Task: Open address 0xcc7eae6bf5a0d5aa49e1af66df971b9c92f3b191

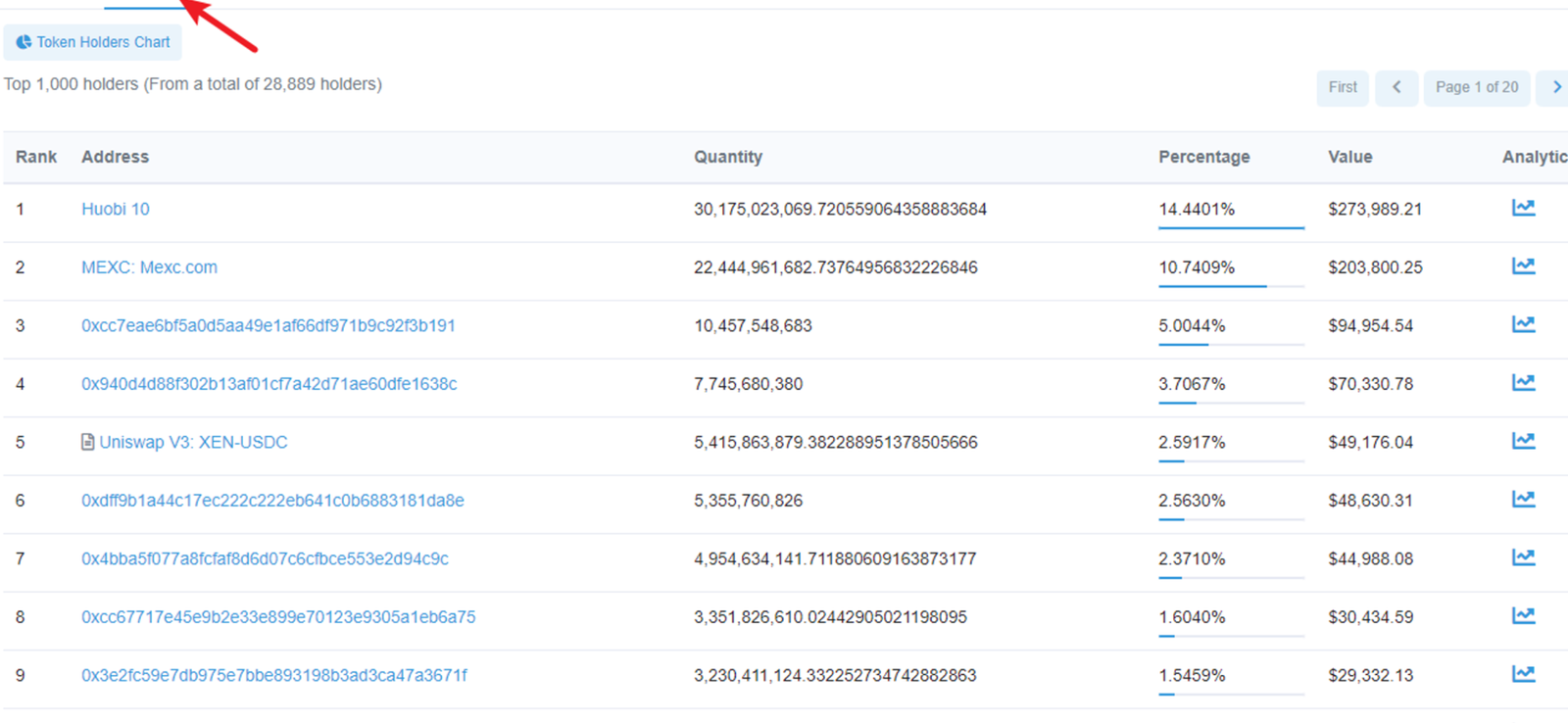Action: 269,325
